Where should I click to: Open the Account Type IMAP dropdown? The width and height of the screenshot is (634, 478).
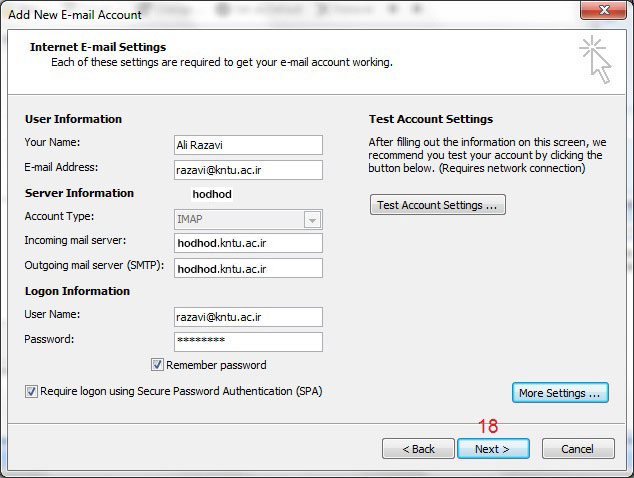coord(312,220)
